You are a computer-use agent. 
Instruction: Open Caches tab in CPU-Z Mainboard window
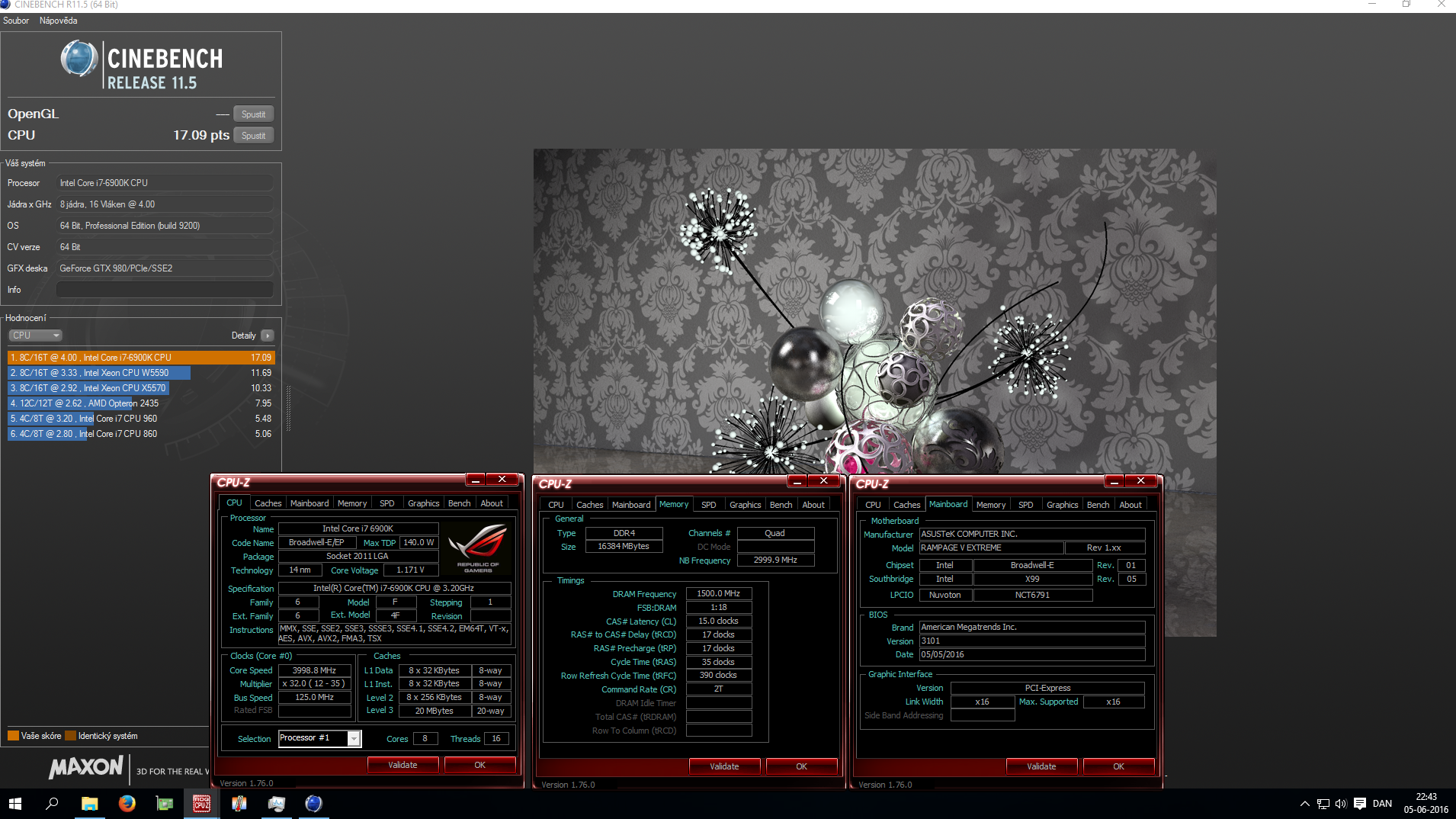907,505
